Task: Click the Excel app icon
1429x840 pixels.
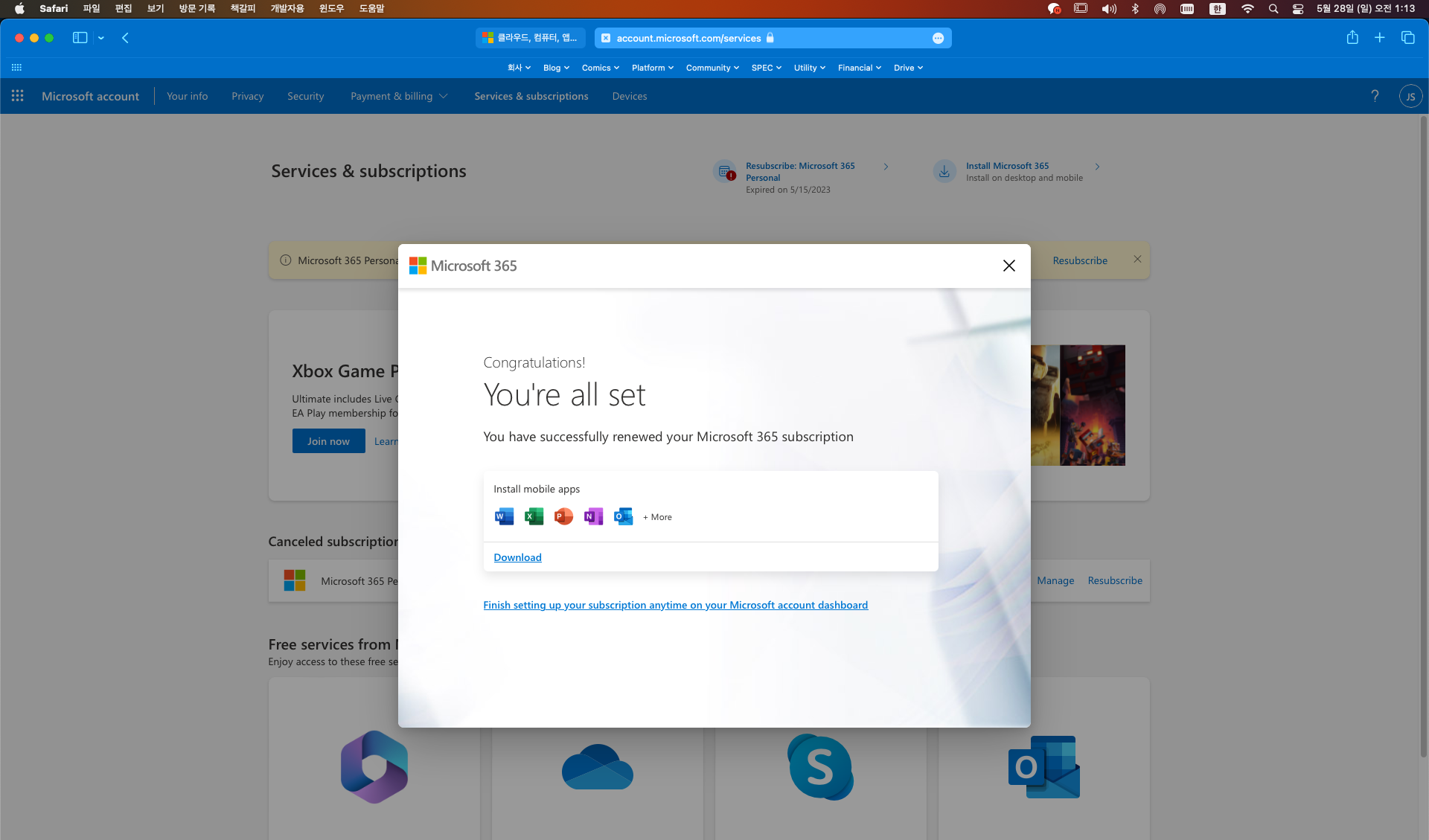Action: (x=534, y=516)
